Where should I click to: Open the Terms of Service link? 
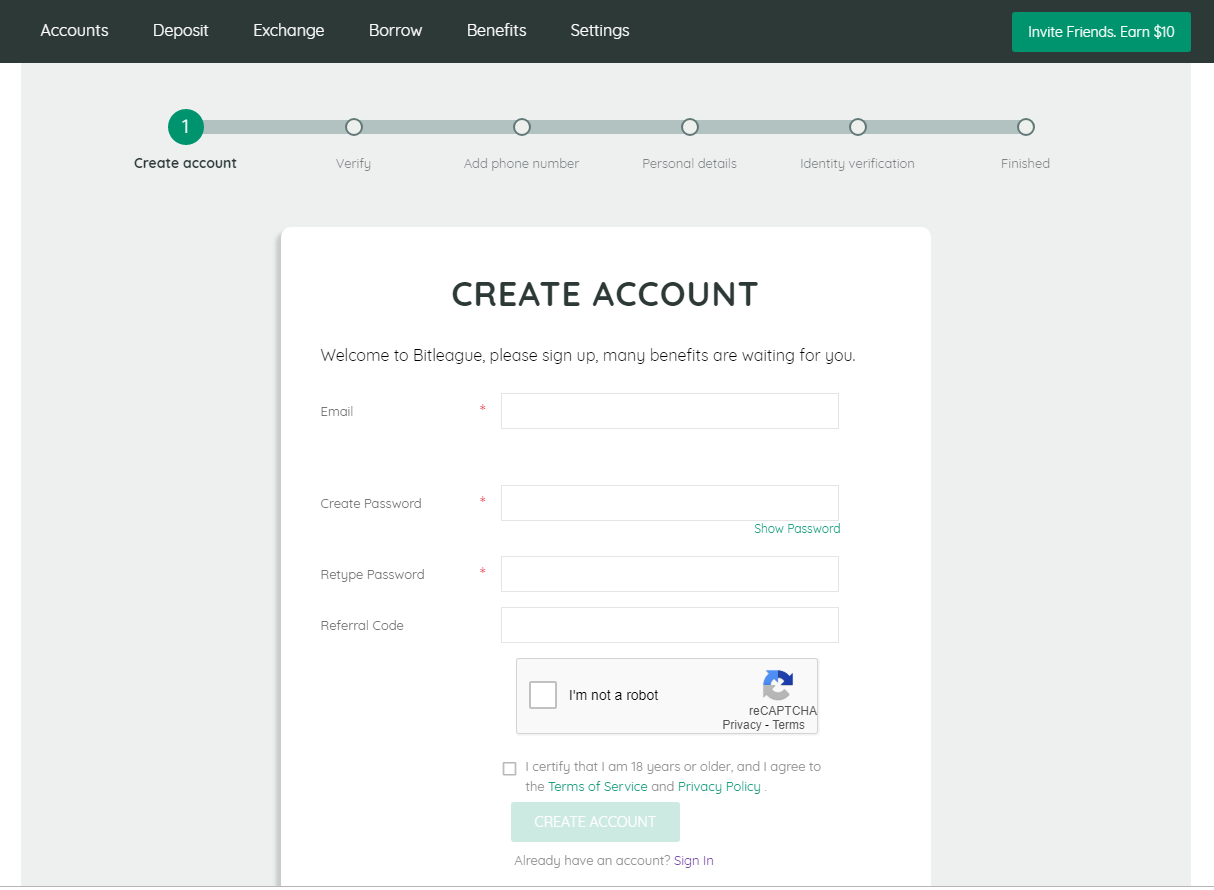[x=598, y=787]
